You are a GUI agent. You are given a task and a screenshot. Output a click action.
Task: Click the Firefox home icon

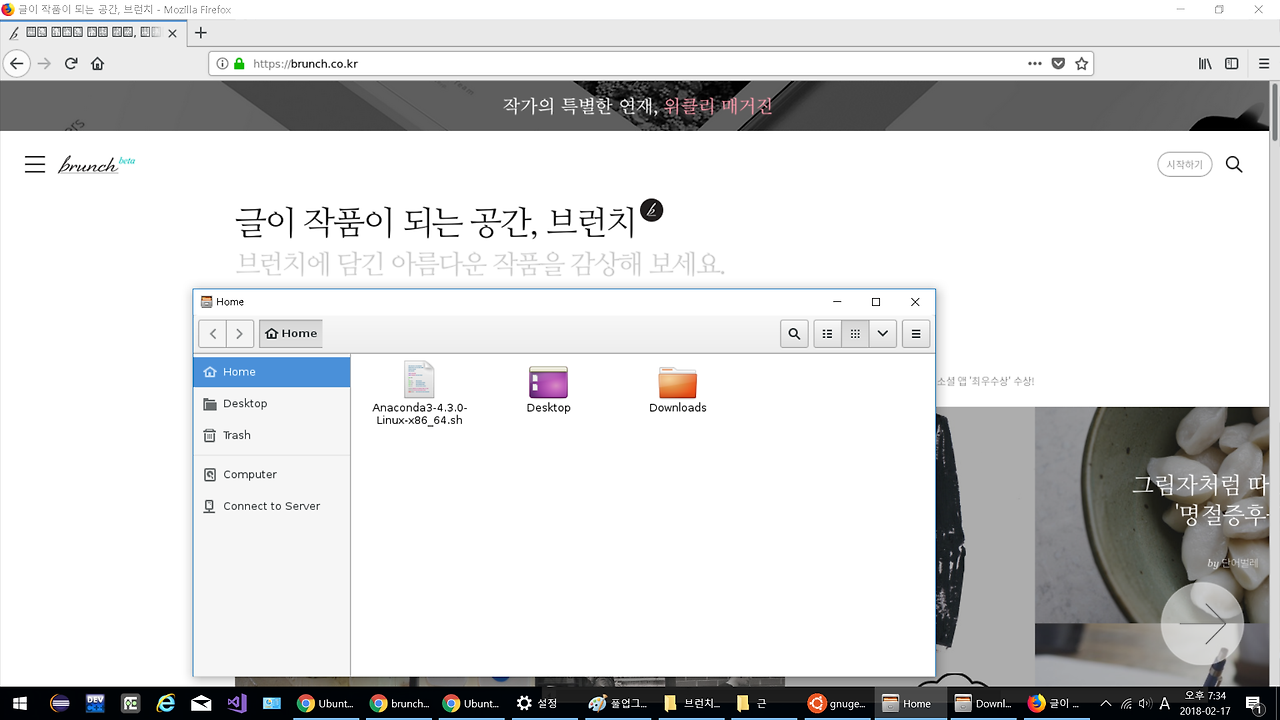click(x=99, y=63)
